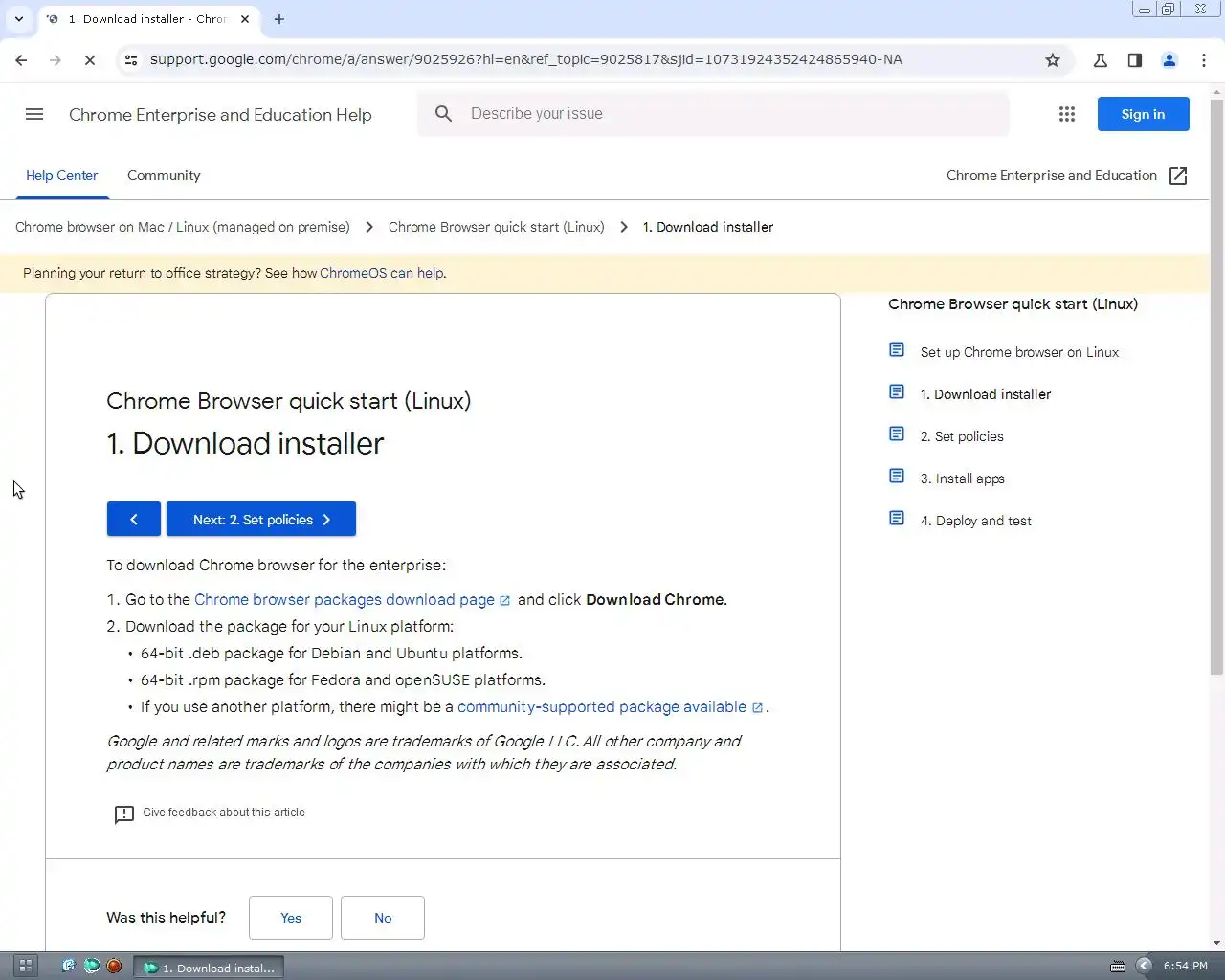The width and height of the screenshot is (1225, 980).
Task: Click the browser address bar URL
Action: (x=526, y=59)
